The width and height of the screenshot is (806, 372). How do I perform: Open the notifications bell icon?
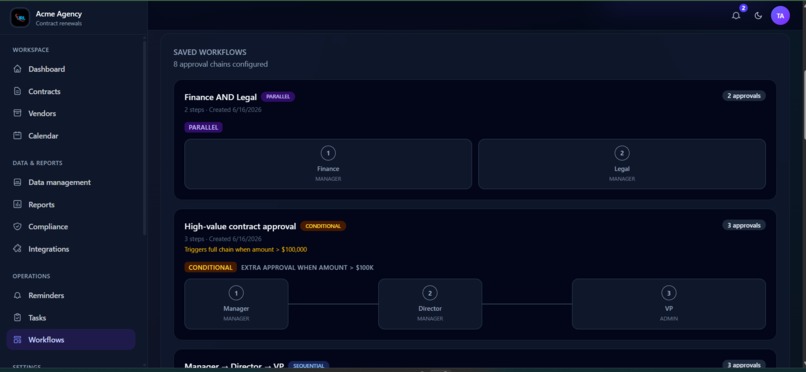736,16
